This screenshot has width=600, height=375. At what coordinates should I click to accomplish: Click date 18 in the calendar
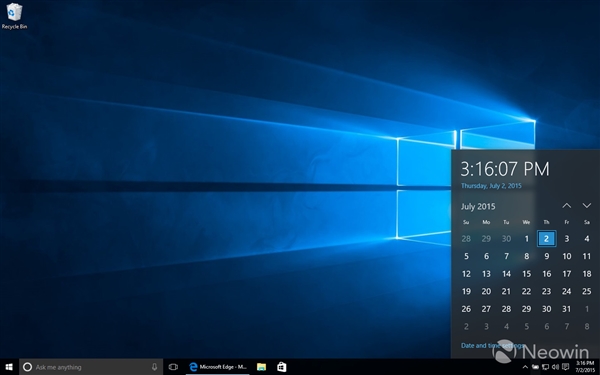point(587,274)
